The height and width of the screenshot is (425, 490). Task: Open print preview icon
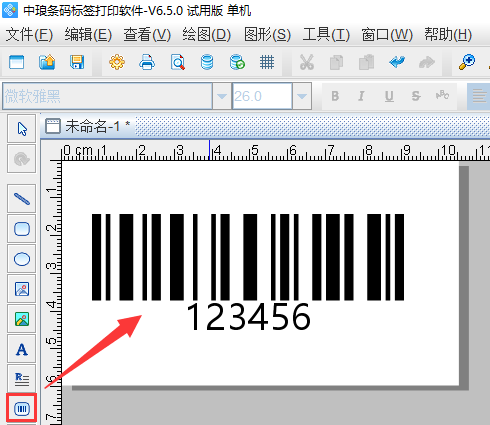coord(177,62)
